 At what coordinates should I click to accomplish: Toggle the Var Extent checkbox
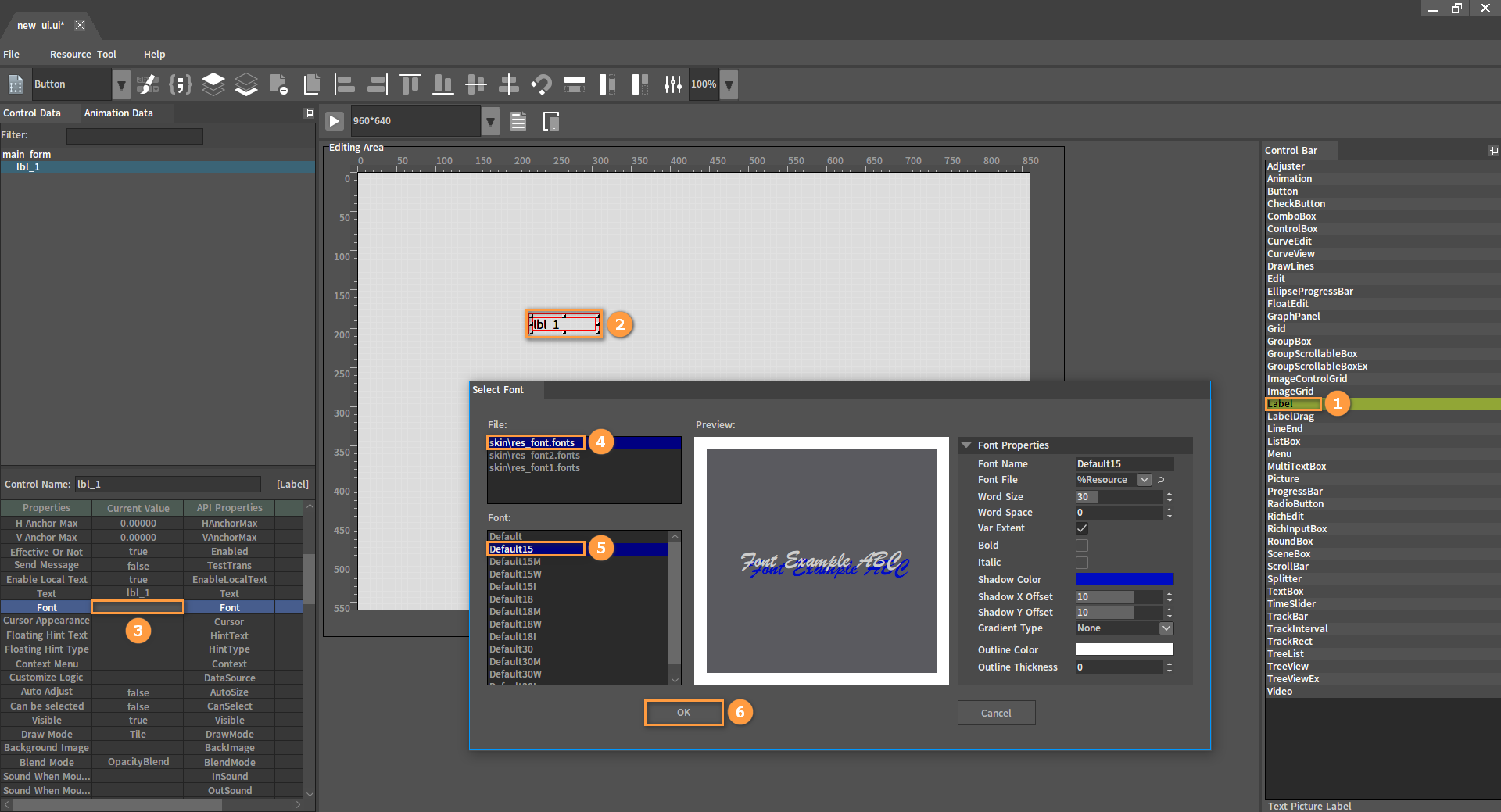(x=1082, y=528)
